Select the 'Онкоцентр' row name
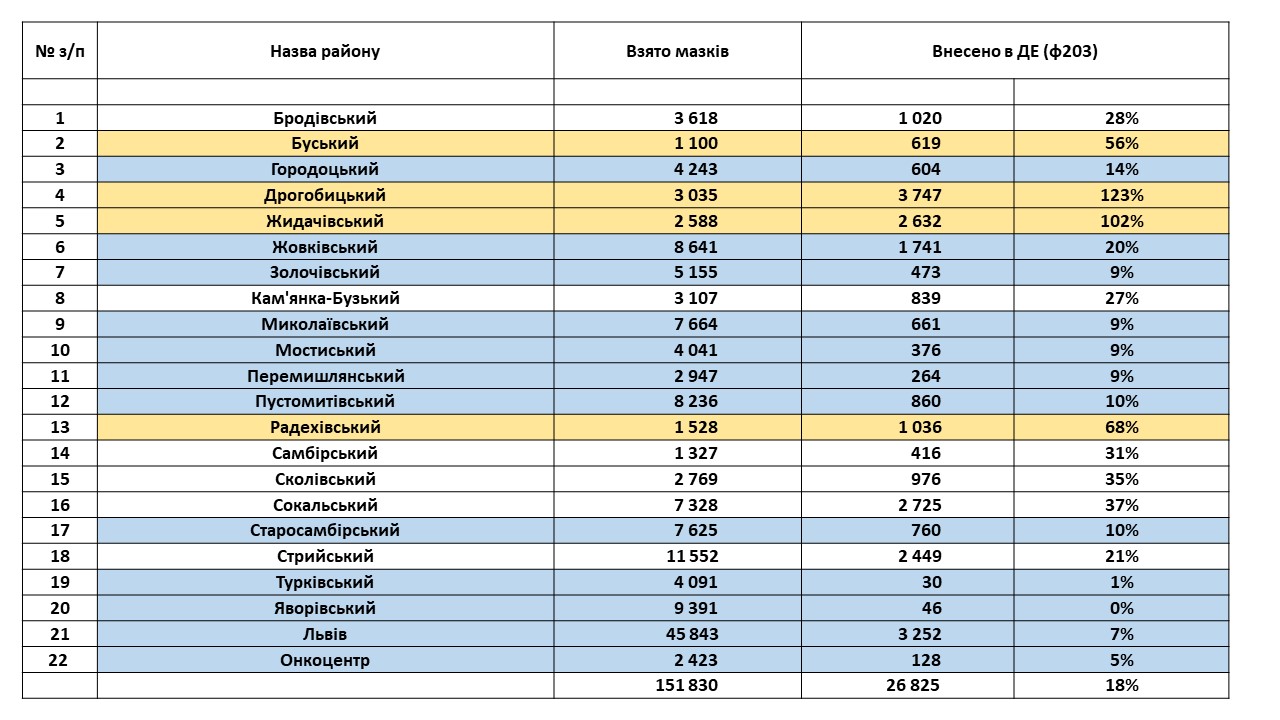The height and width of the screenshot is (720, 1280). pyautogui.click(x=325, y=660)
